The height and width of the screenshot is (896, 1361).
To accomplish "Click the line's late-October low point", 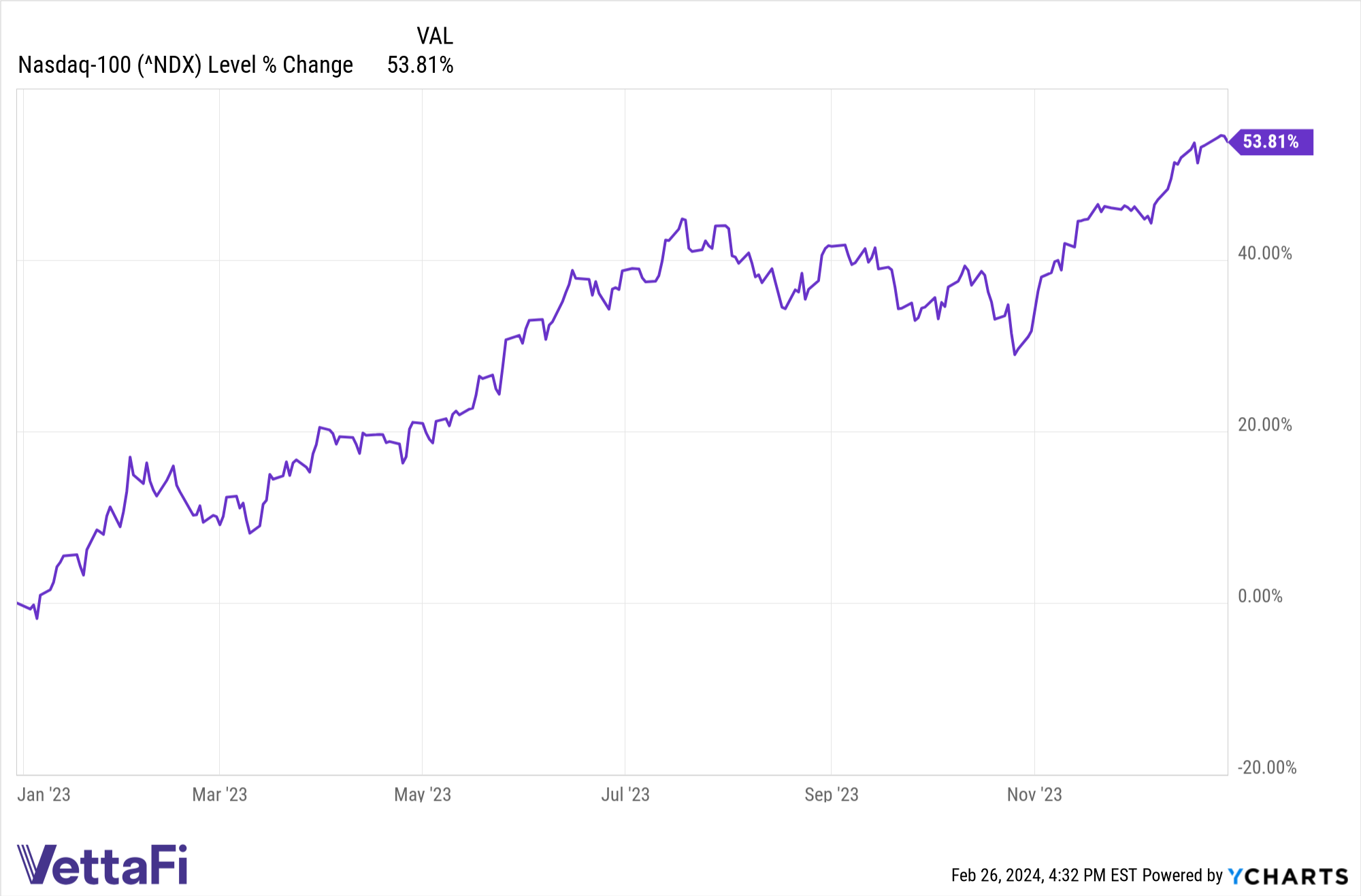I will 1015,354.
